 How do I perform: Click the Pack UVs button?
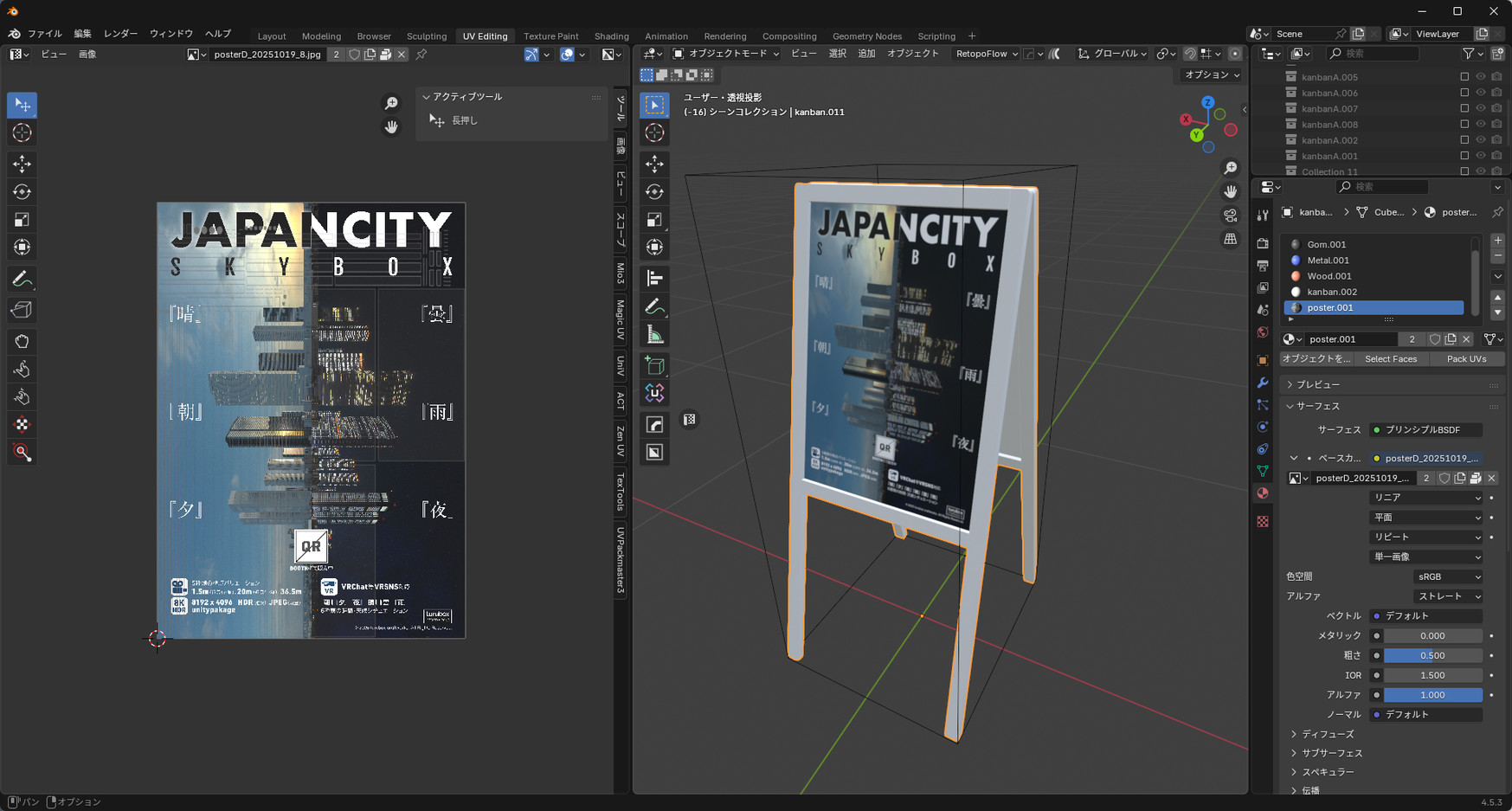[x=1466, y=359]
